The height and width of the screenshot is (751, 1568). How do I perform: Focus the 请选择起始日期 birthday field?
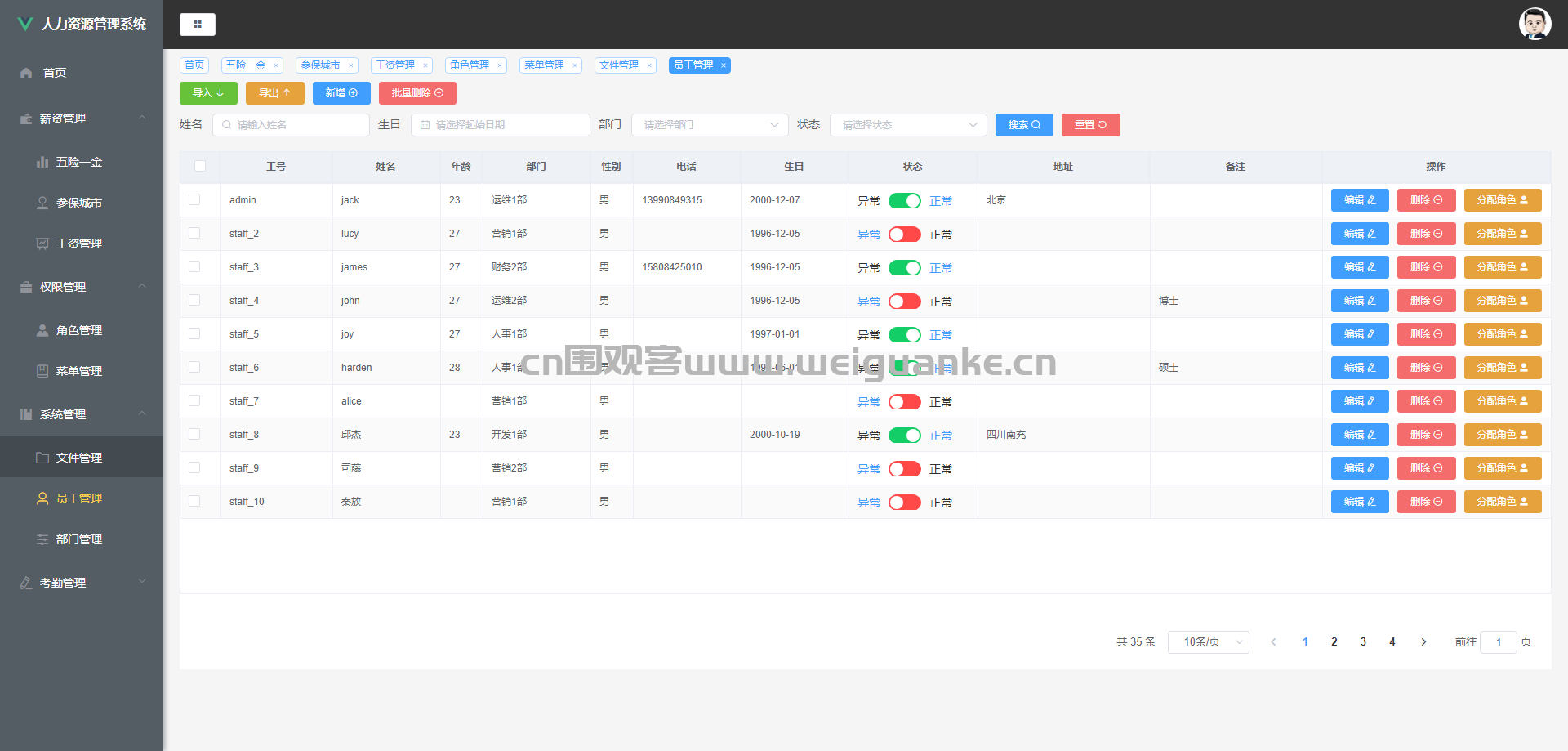(501, 125)
